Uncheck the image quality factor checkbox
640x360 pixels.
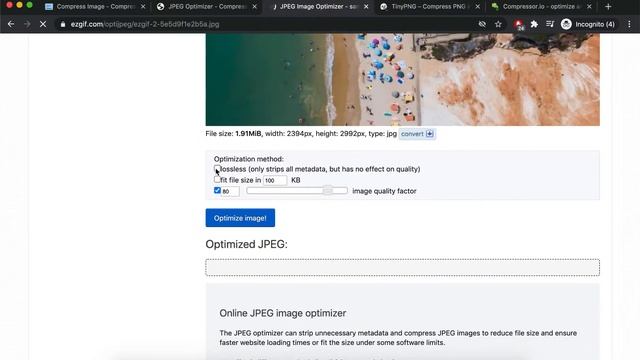[217, 190]
